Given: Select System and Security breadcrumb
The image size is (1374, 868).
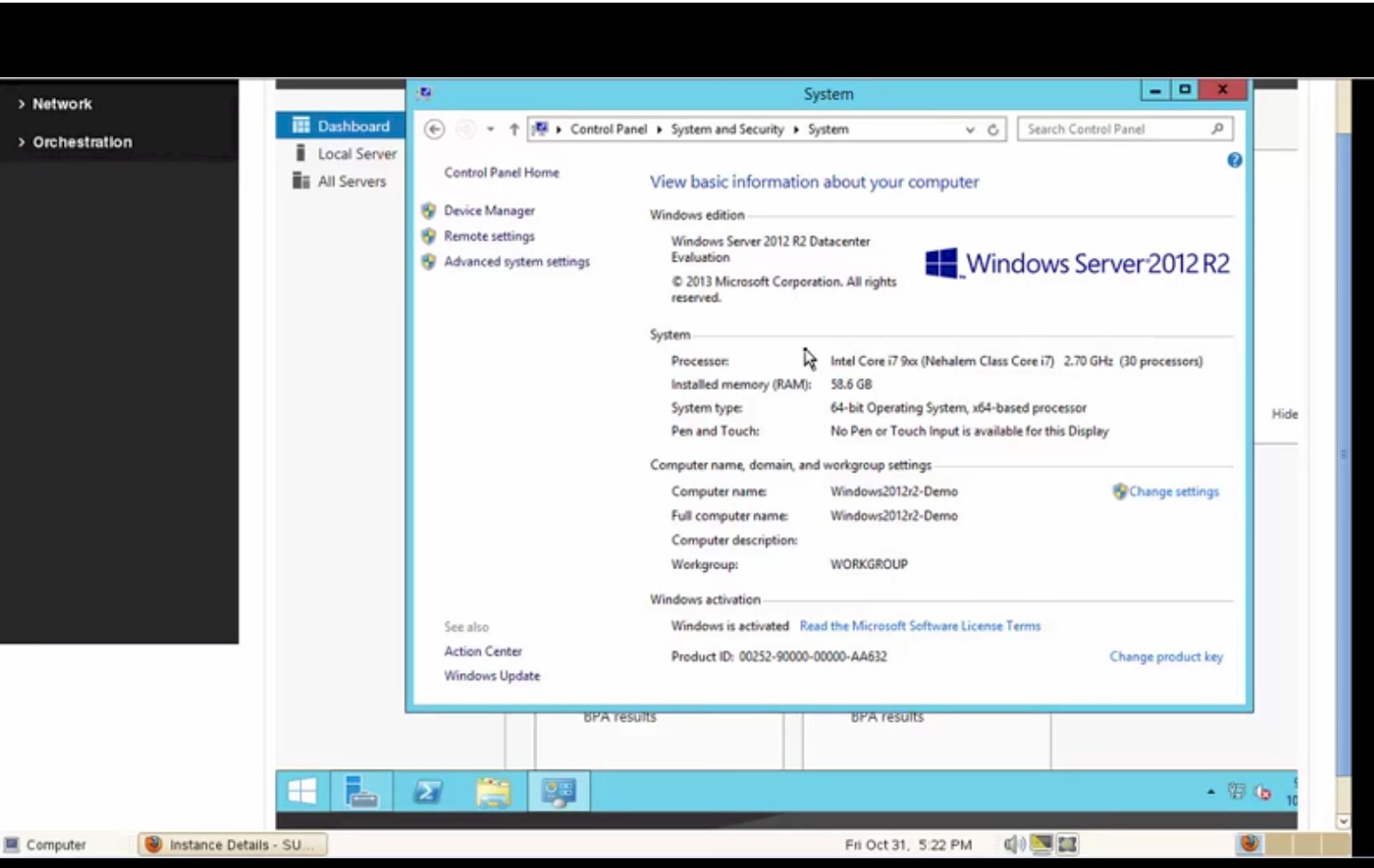Looking at the screenshot, I should click(727, 129).
